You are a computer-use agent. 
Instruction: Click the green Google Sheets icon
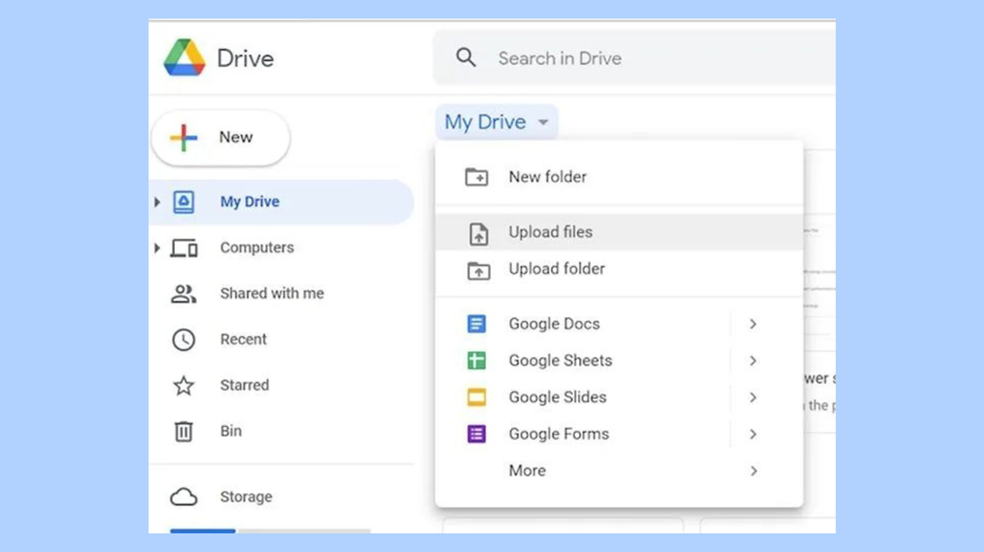click(476, 361)
